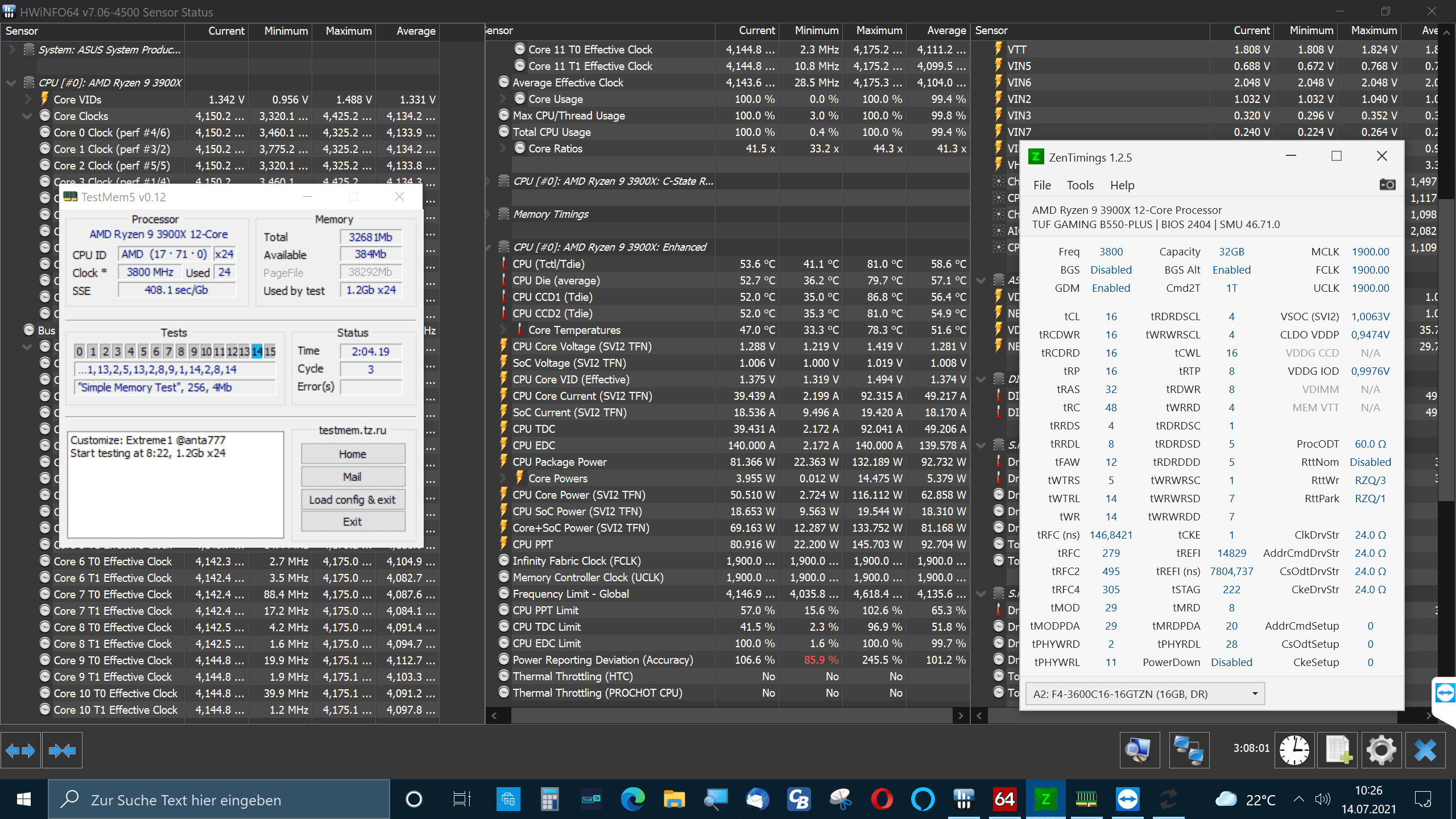Open the AIDA64 taskbar icon
Image resolution: width=1456 pixels, height=819 pixels.
1004,800
